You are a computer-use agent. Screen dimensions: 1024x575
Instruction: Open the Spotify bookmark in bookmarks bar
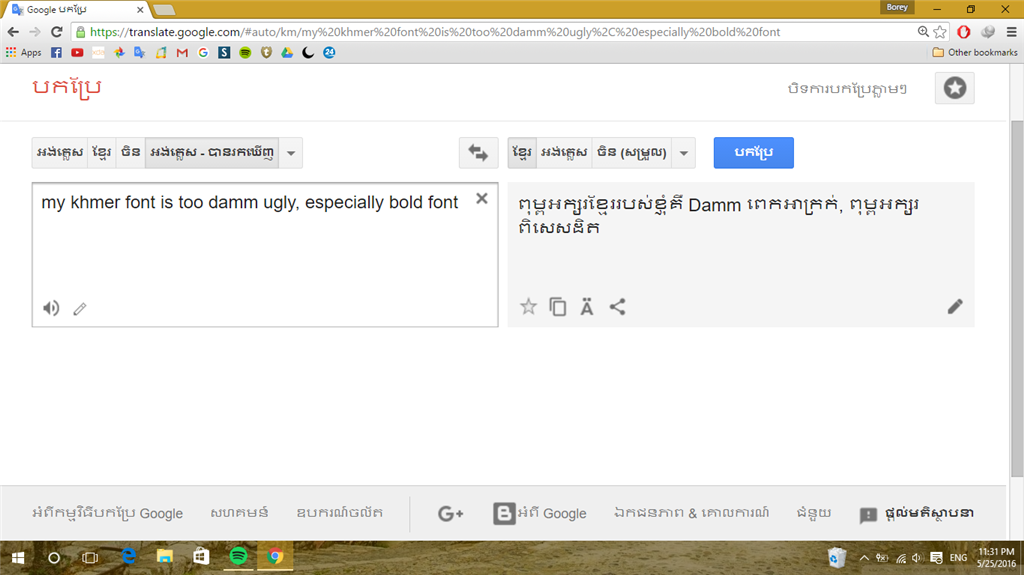coord(245,52)
